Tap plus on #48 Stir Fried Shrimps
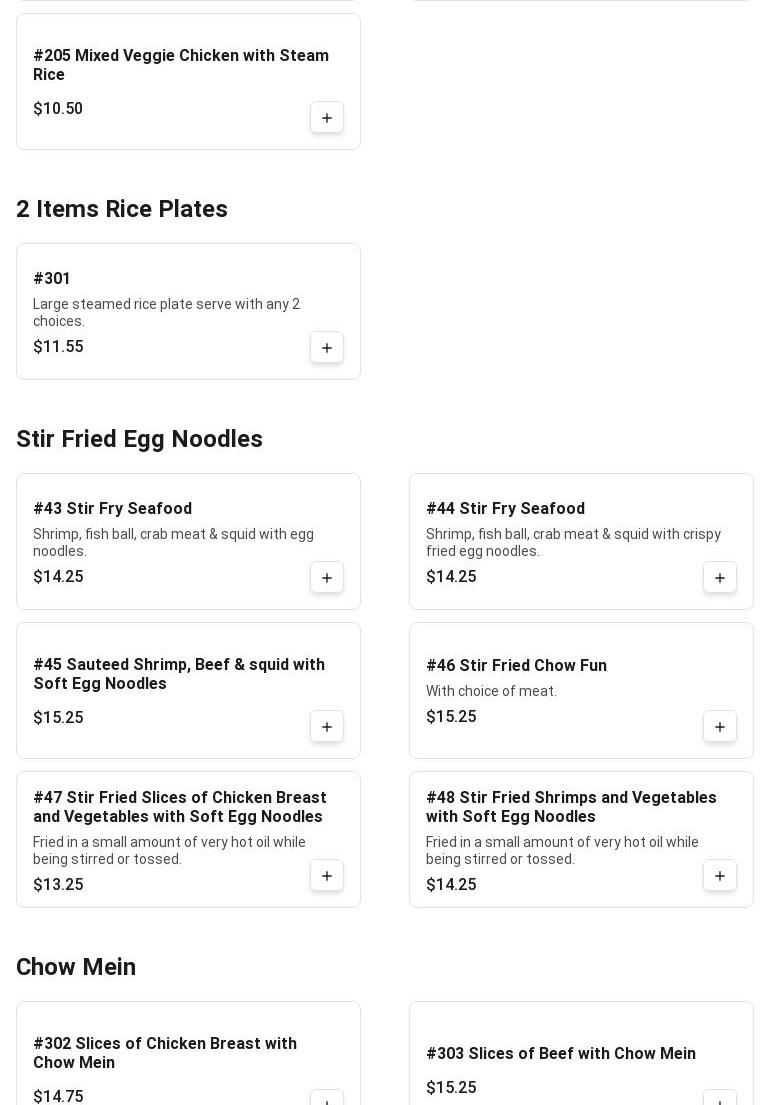The image size is (770, 1105). pos(720,876)
